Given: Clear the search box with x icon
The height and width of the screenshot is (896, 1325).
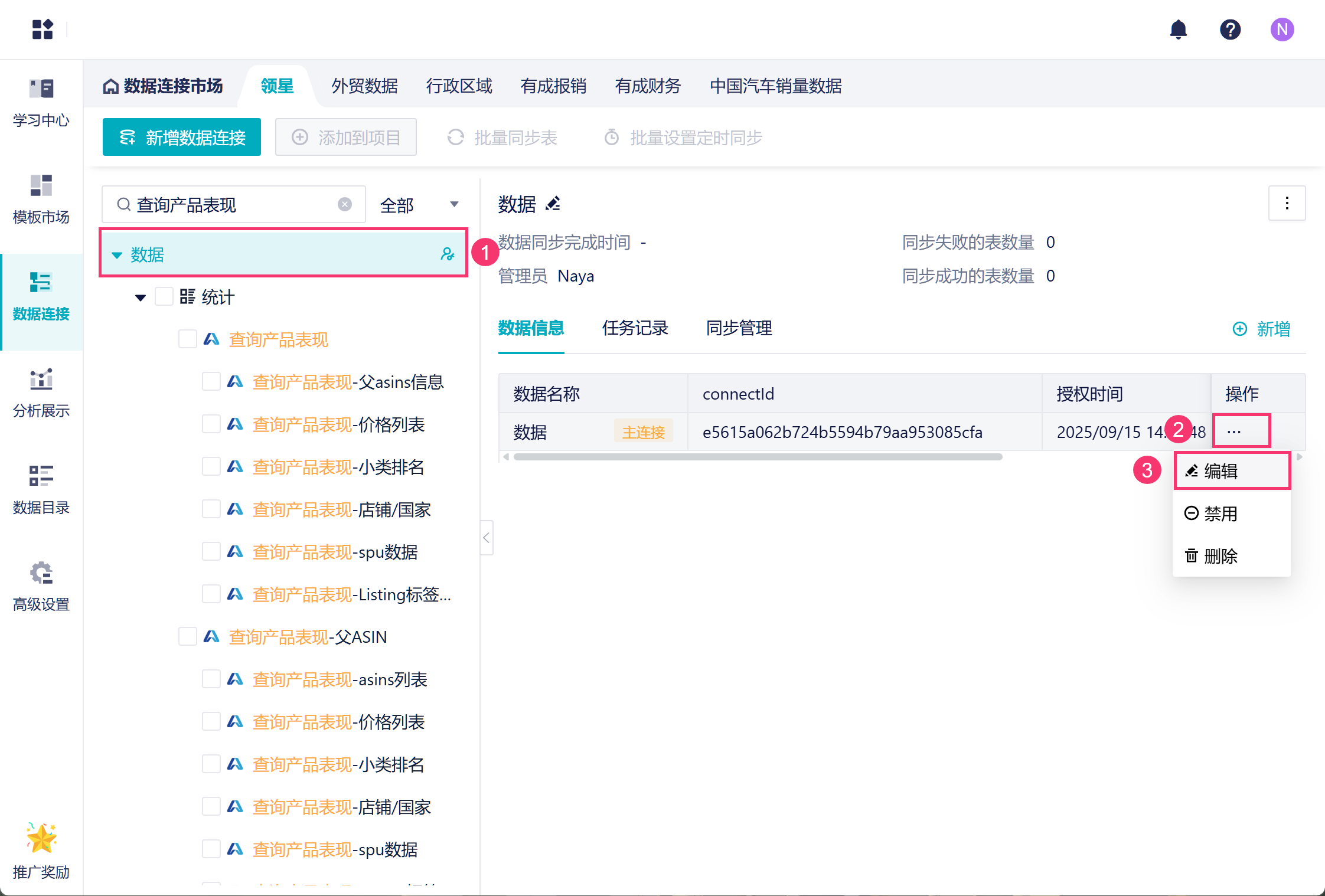Looking at the screenshot, I should click(x=345, y=204).
